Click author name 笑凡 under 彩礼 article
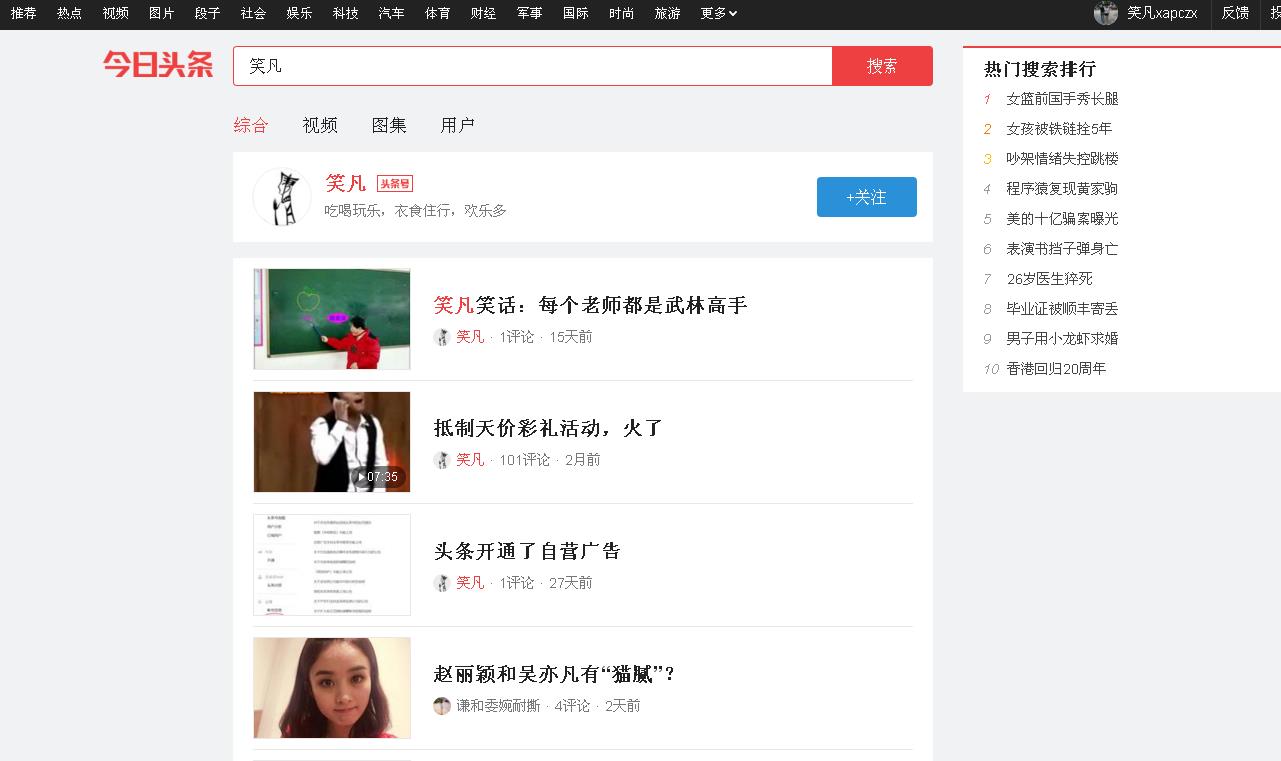 point(470,460)
